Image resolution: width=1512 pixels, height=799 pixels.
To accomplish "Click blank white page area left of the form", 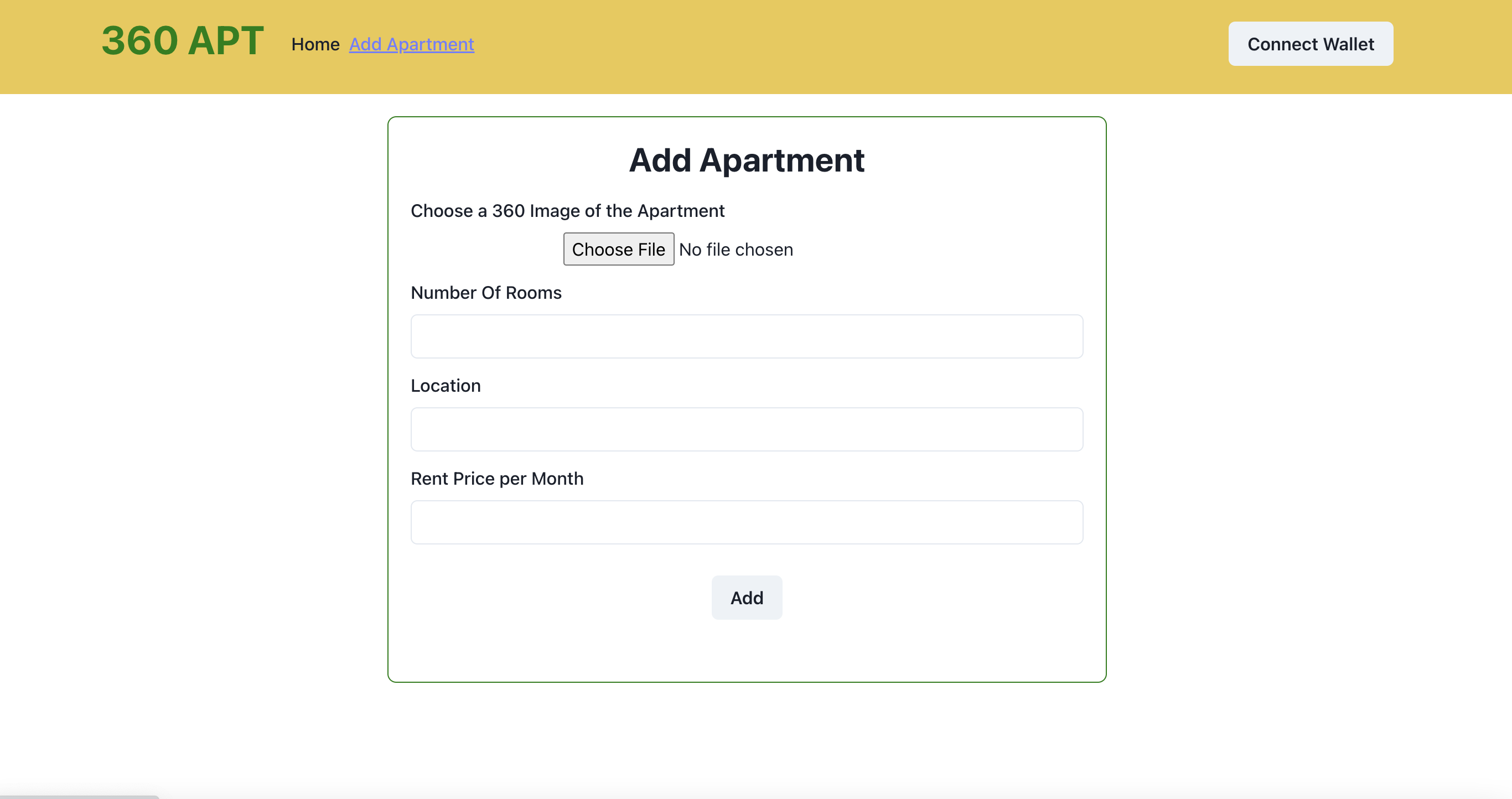I will [194, 411].
